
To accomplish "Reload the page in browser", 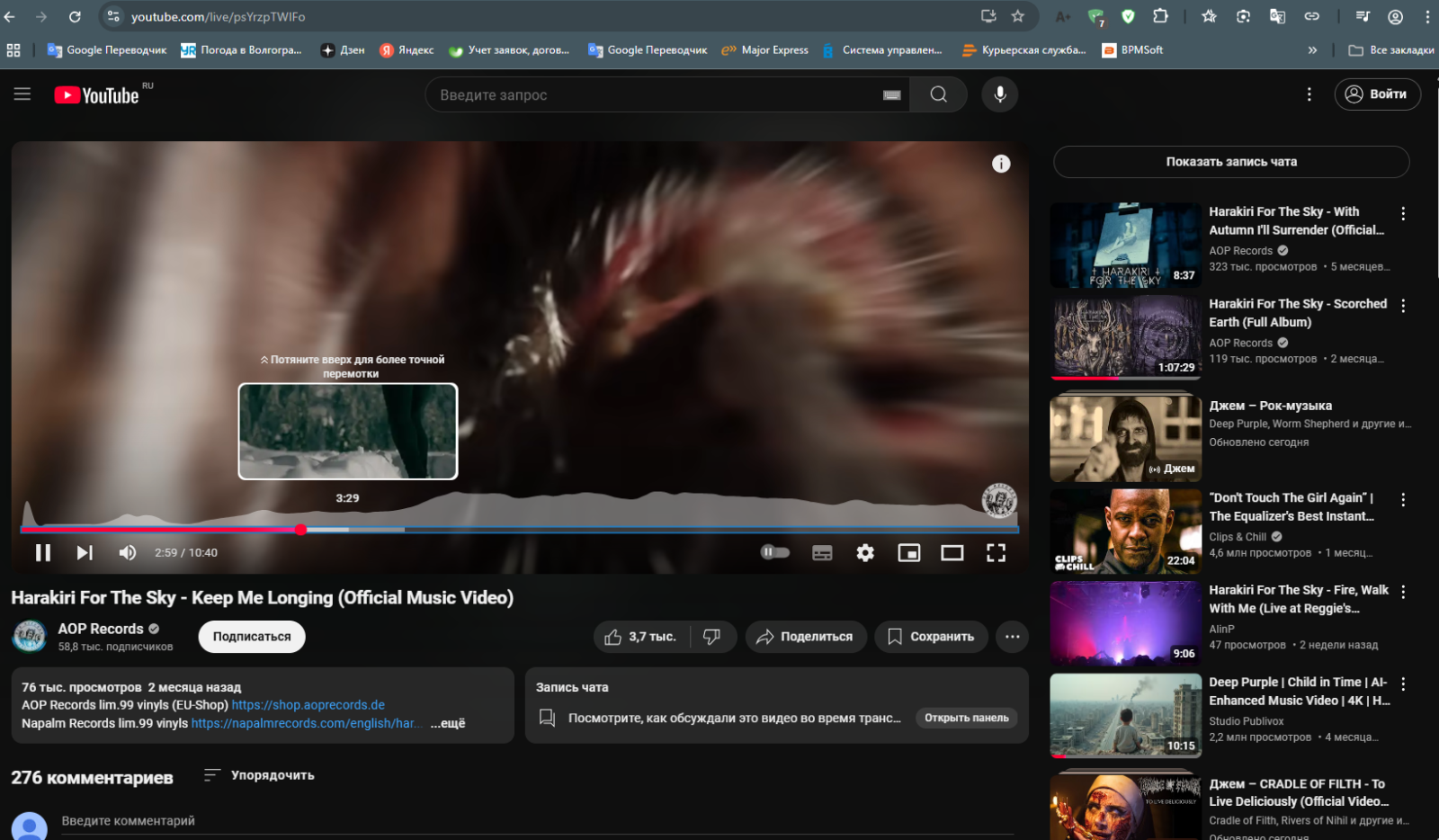I will [x=75, y=16].
